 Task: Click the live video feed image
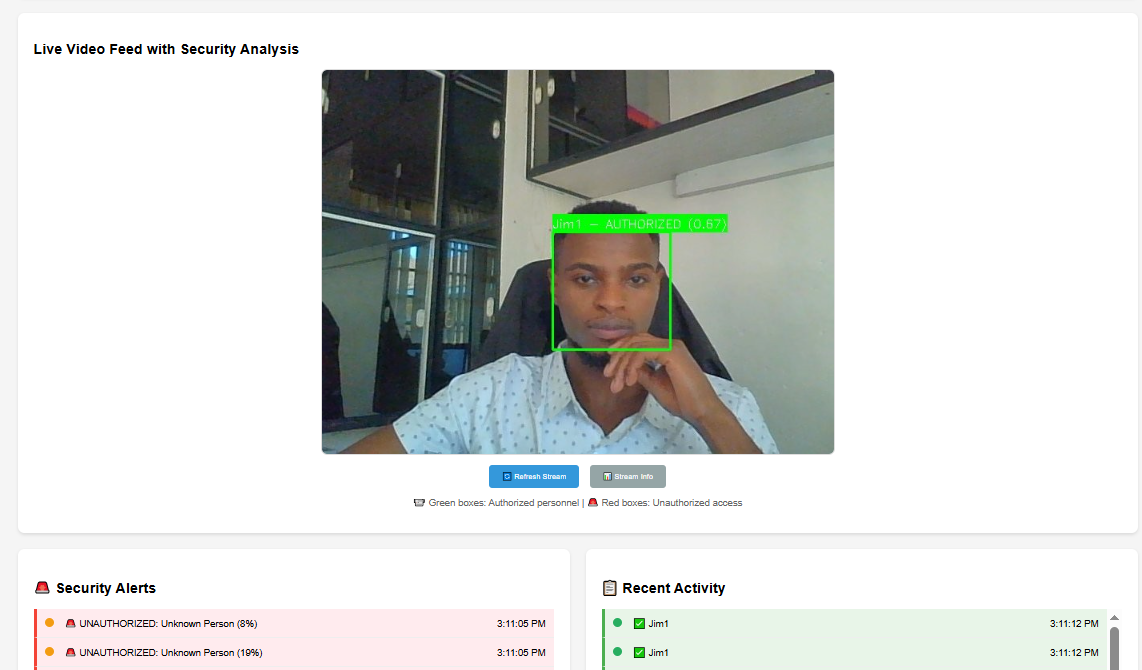coord(577,260)
